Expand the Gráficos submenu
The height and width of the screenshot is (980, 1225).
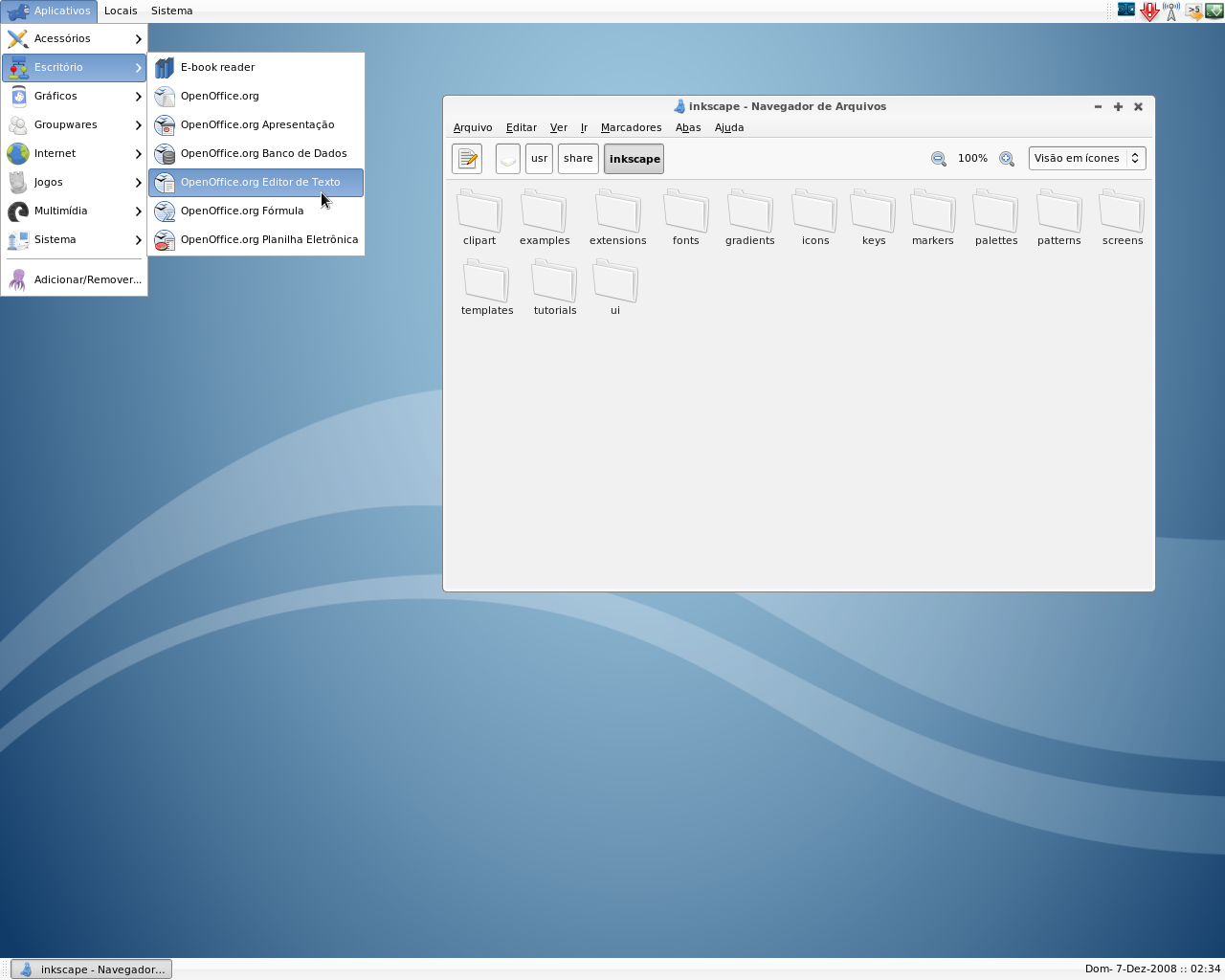[75, 96]
